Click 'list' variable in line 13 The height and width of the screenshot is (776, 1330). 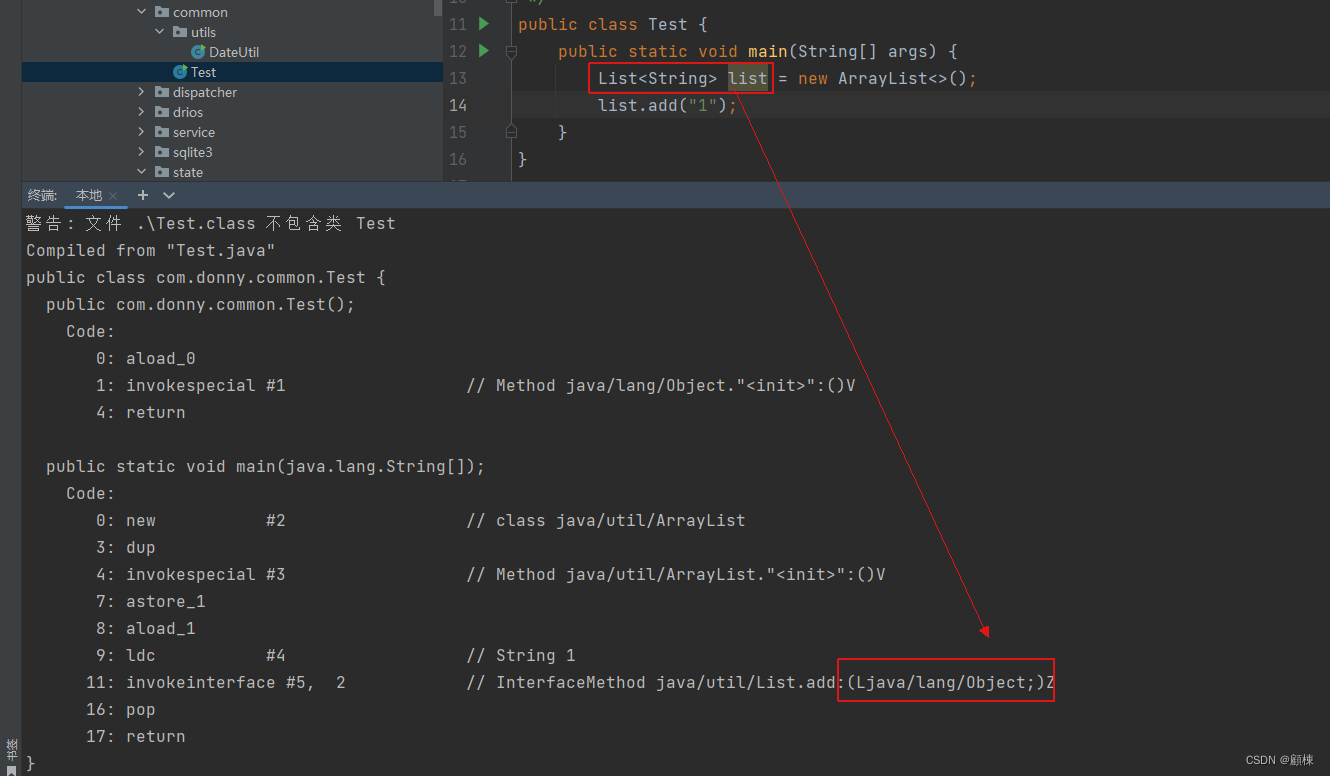[748, 78]
